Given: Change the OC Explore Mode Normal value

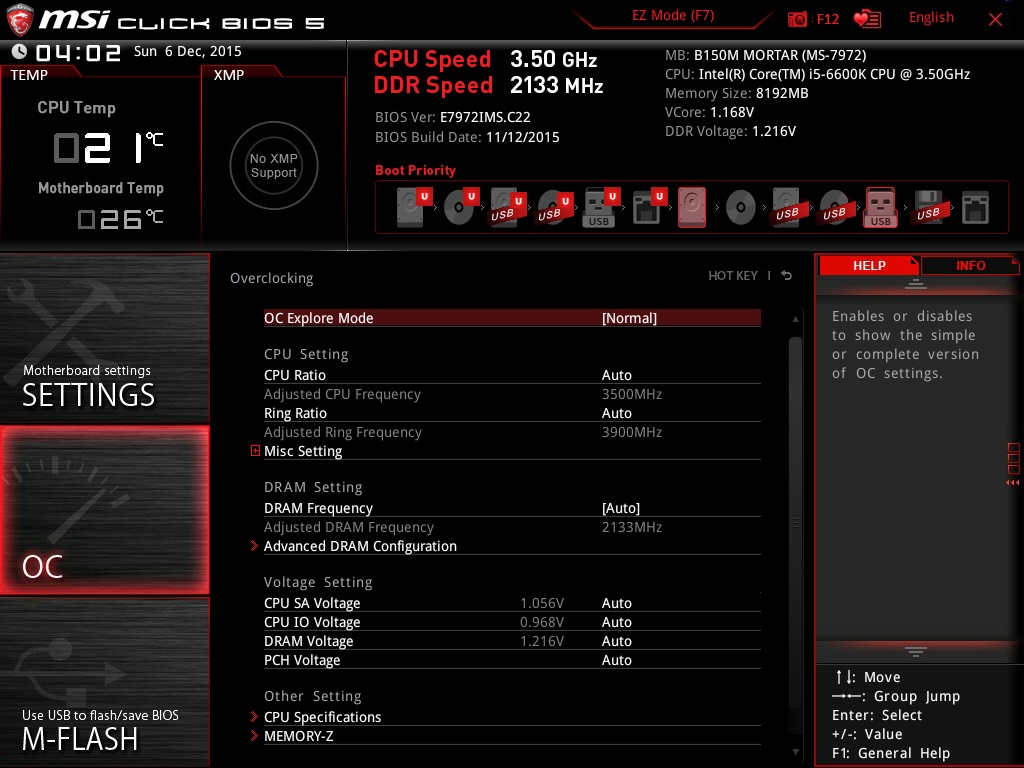Looking at the screenshot, I should click(x=629, y=318).
